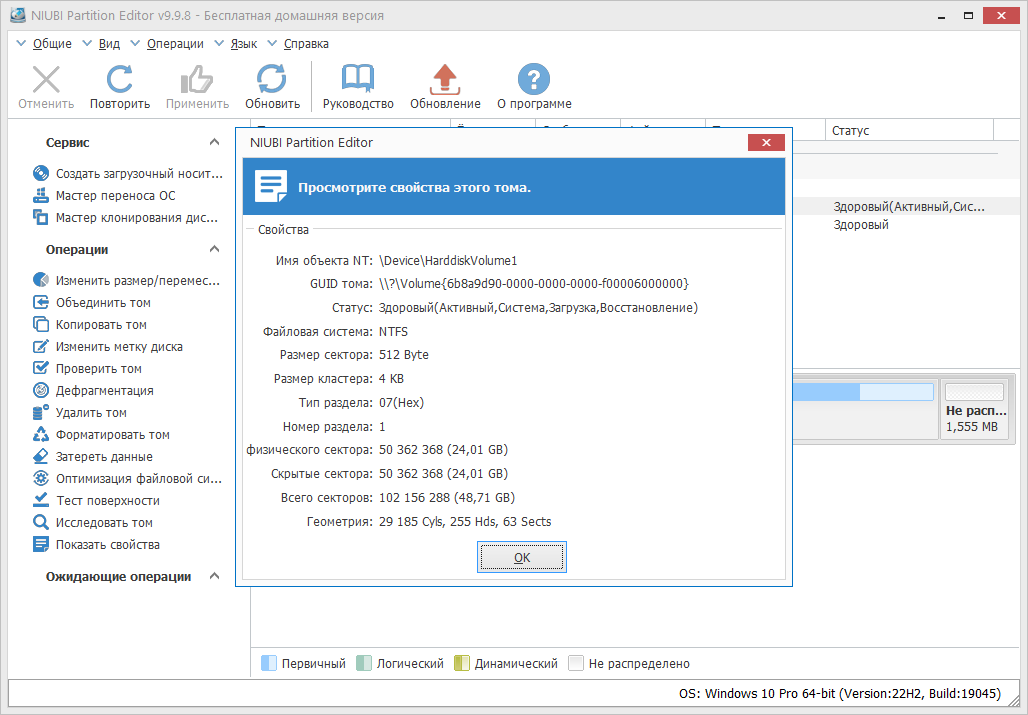Click the 07(Hex) partition type value
This screenshot has height=715, width=1028.
coord(401,402)
